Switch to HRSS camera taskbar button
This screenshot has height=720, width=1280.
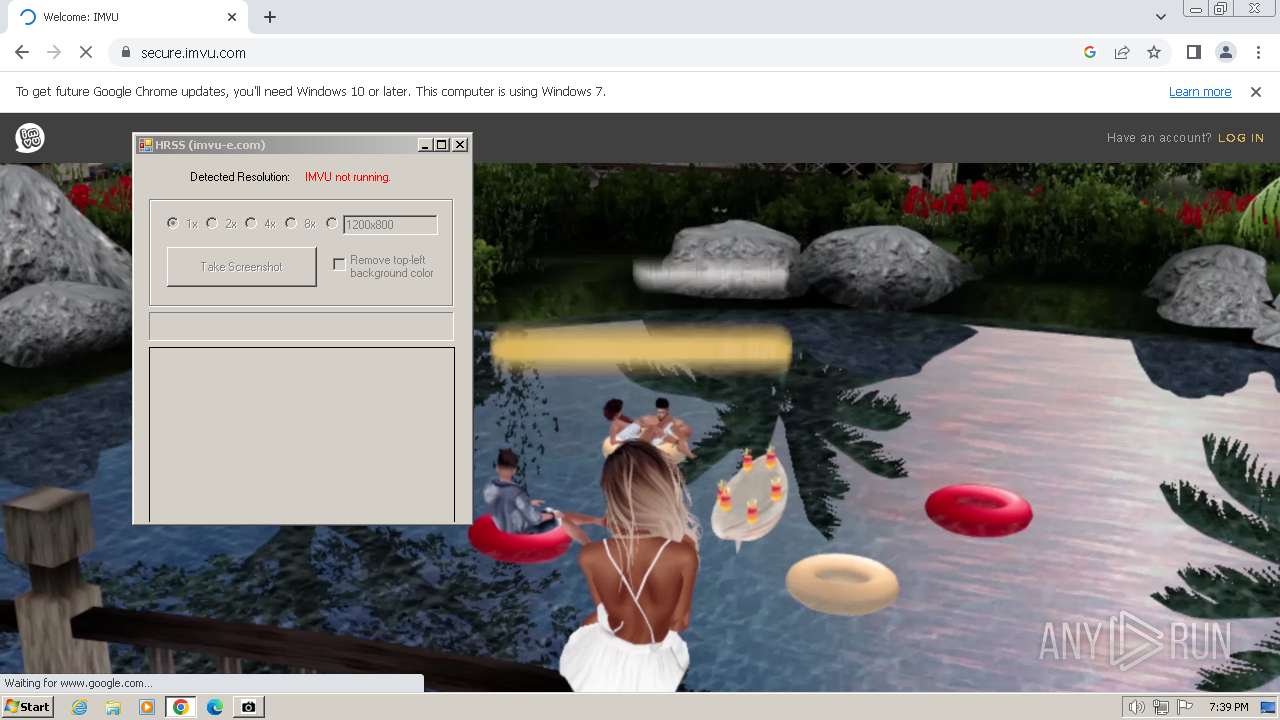(248, 707)
